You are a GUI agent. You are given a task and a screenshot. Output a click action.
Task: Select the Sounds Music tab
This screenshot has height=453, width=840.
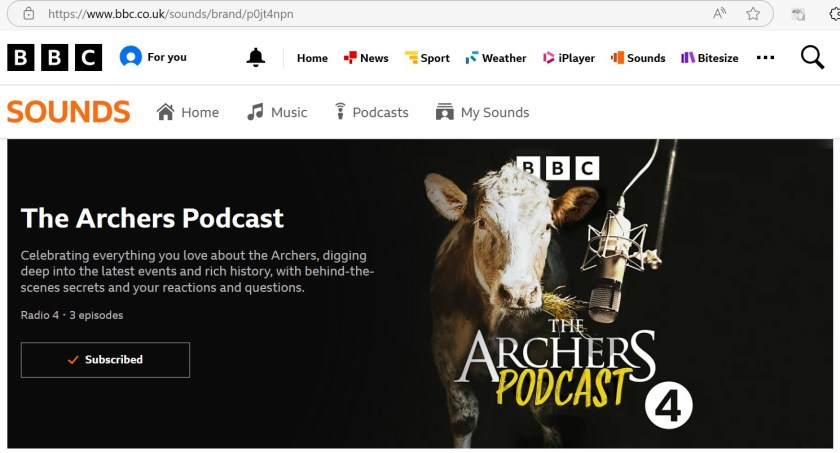278,112
